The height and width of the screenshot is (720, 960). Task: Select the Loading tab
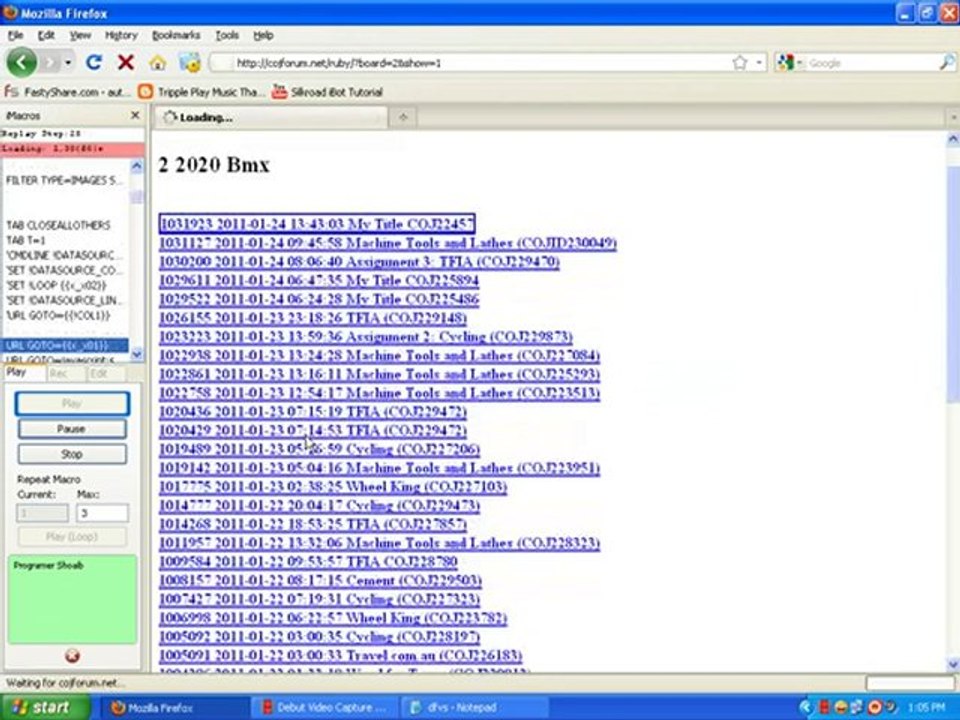tap(271, 117)
